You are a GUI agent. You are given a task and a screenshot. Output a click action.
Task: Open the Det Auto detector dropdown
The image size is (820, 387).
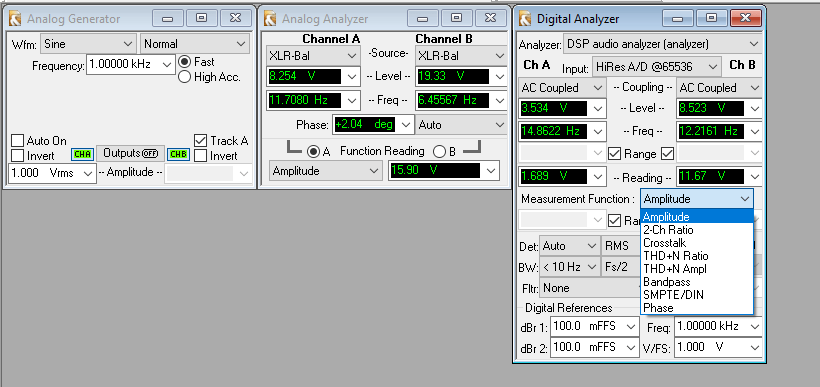coord(570,246)
